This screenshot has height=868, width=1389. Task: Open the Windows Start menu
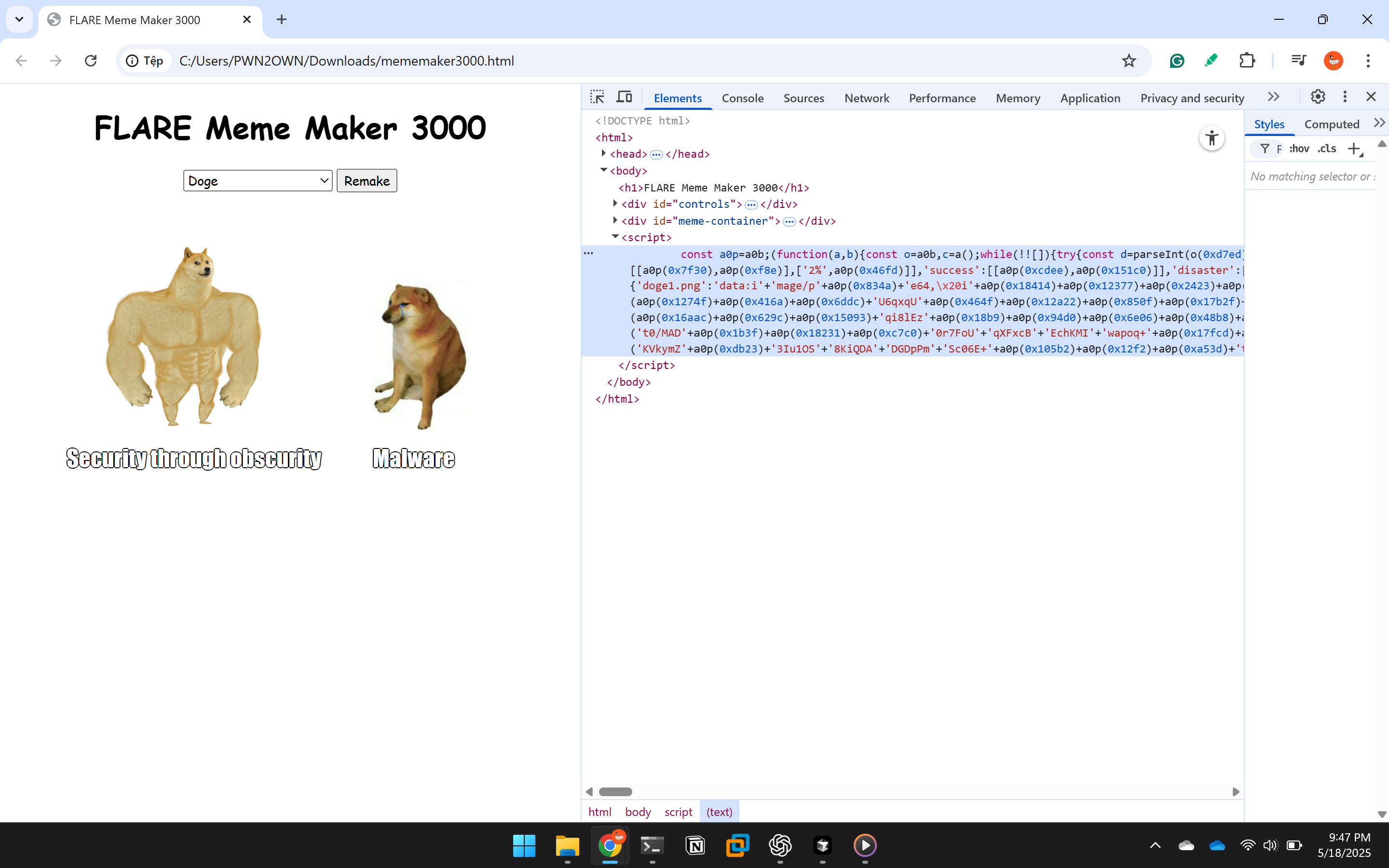[x=524, y=845]
